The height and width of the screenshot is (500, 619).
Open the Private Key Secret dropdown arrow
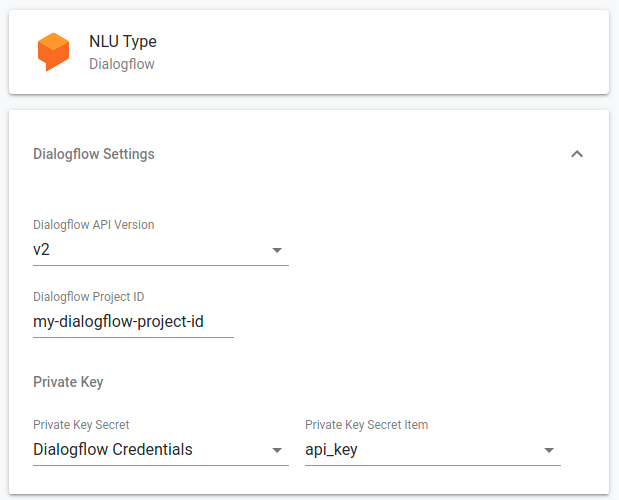click(x=277, y=450)
